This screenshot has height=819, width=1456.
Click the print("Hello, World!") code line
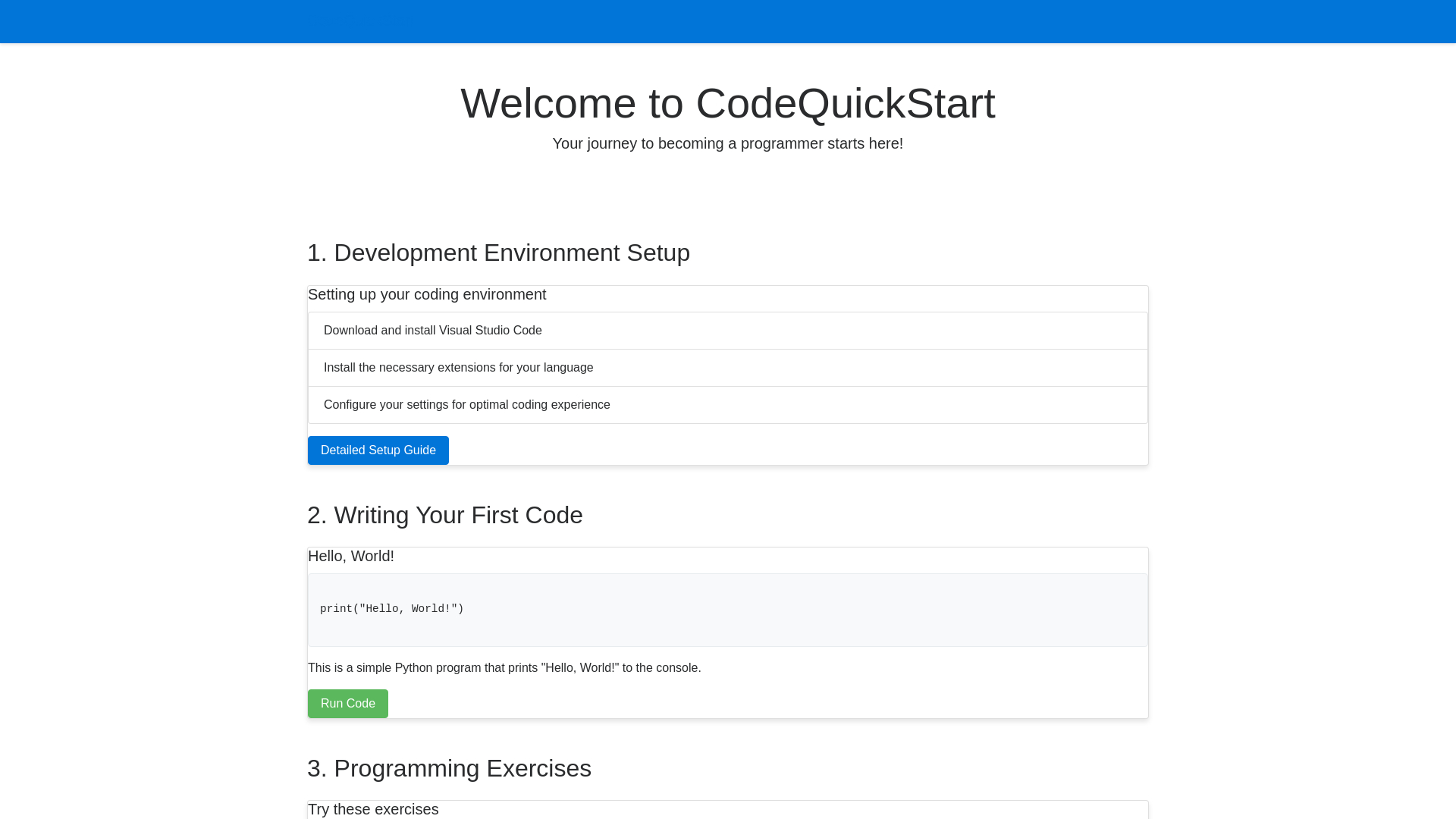point(391,609)
